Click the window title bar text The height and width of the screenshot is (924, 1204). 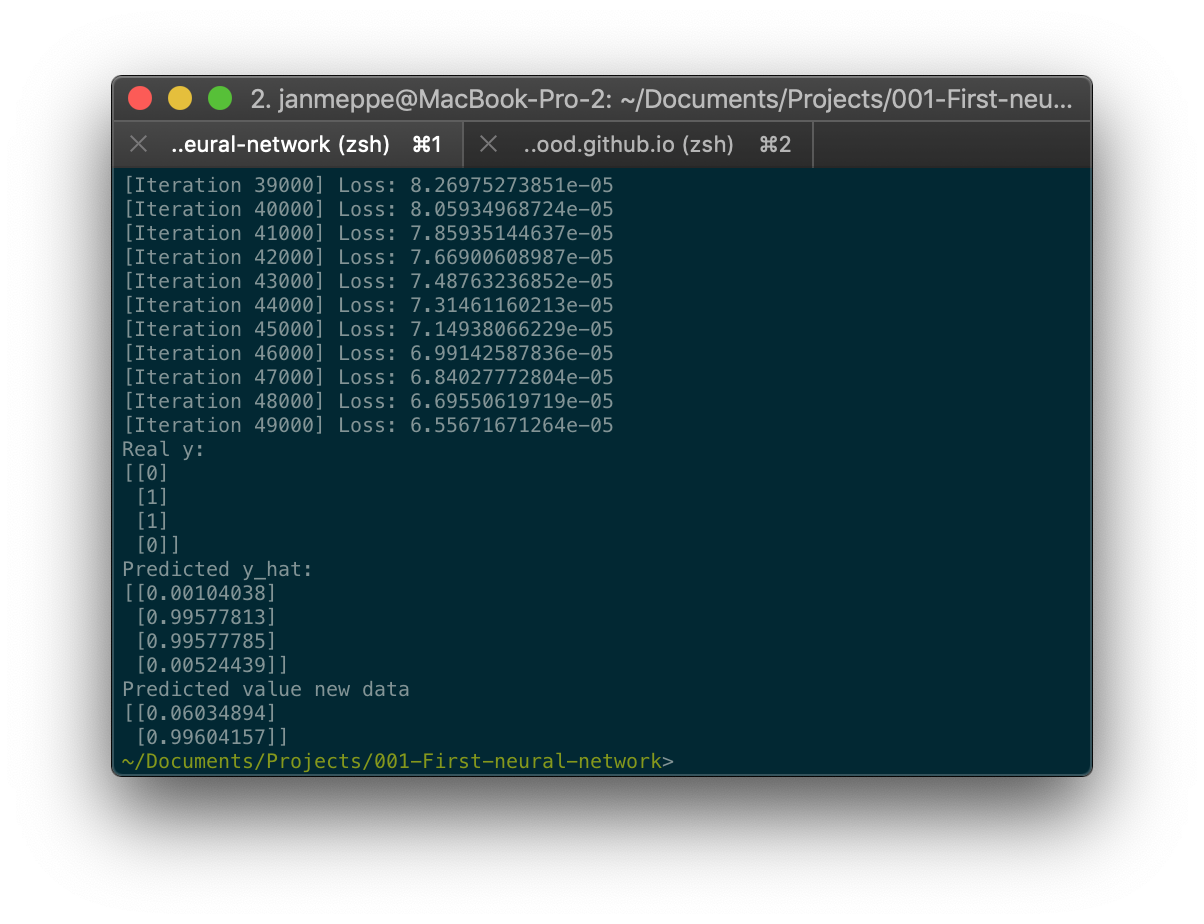point(661,99)
